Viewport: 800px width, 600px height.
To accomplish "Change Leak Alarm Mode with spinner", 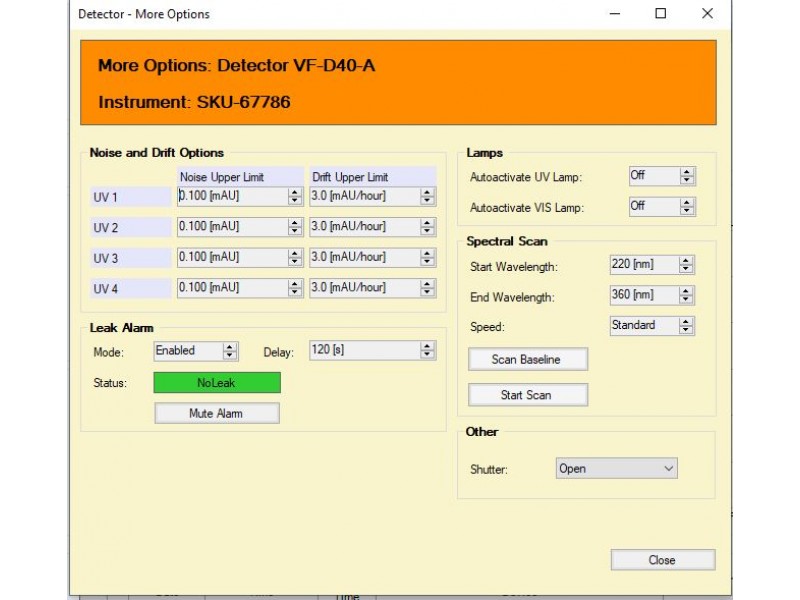I will pos(230,351).
